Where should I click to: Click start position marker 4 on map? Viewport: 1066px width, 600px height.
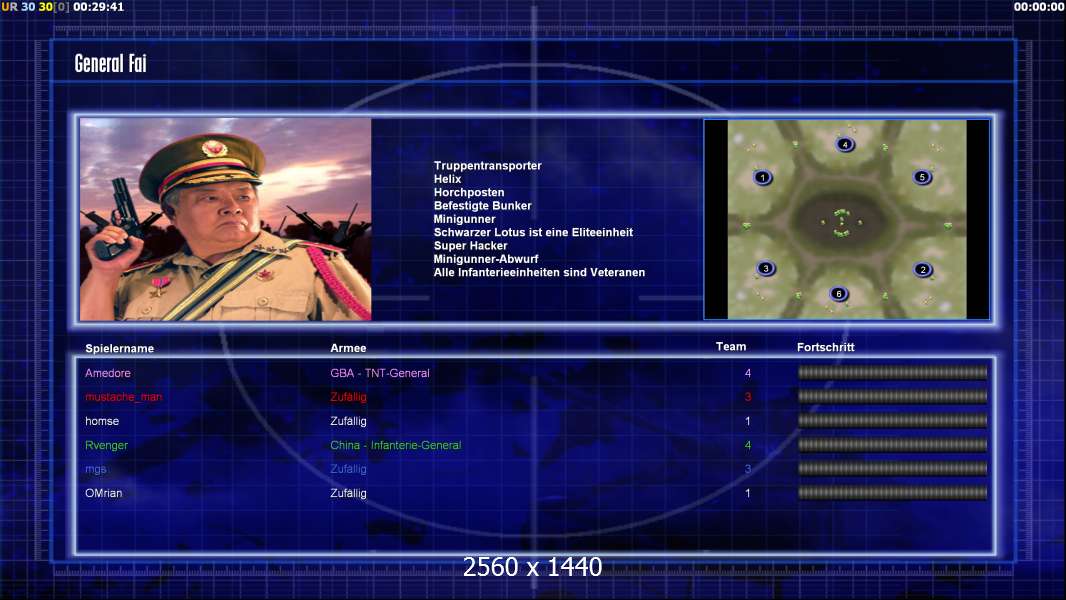844,144
